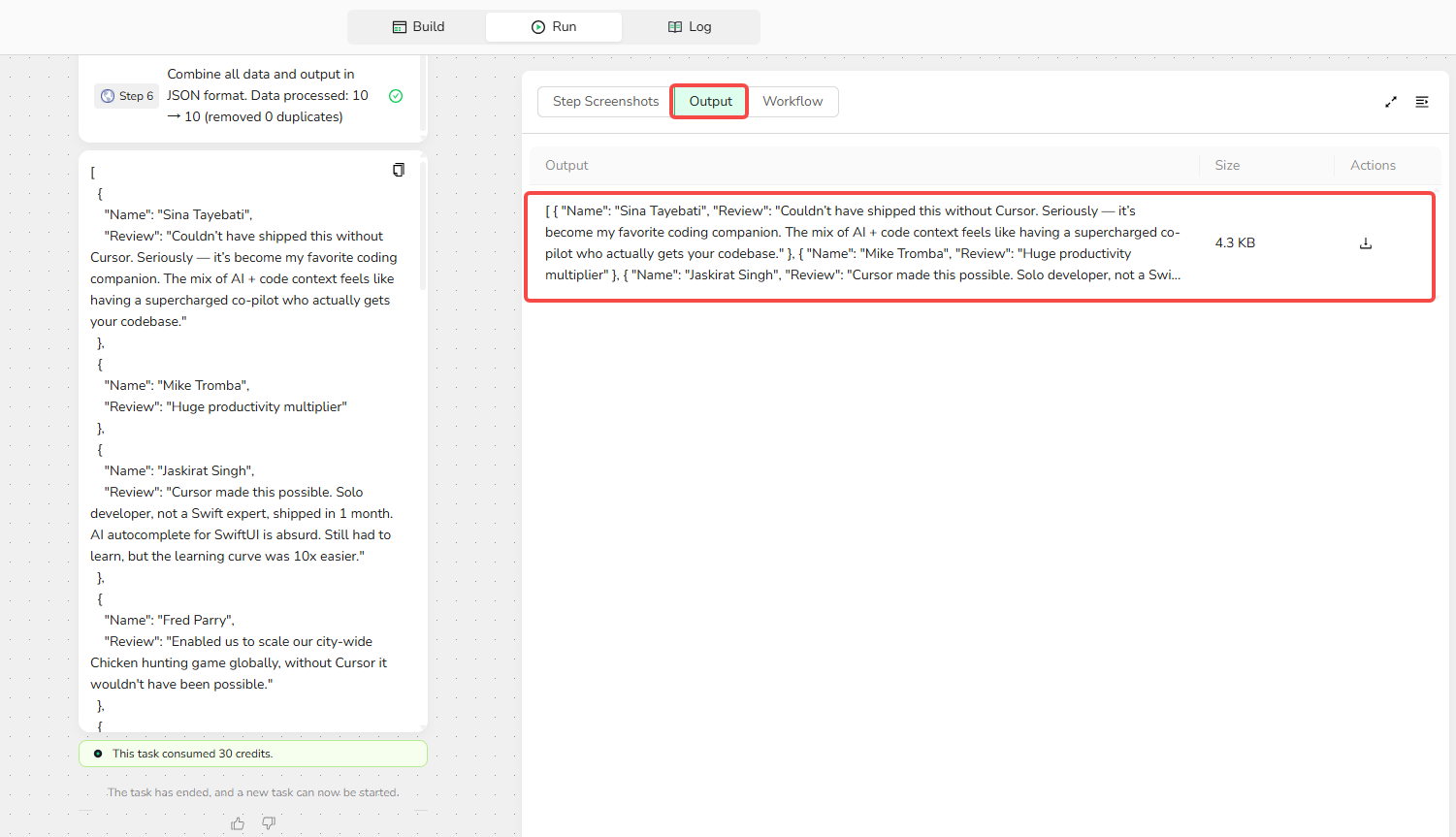This screenshot has width=1456, height=837.
Task: View the Log tab
Action: pyautogui.click(x=690, y=27)
